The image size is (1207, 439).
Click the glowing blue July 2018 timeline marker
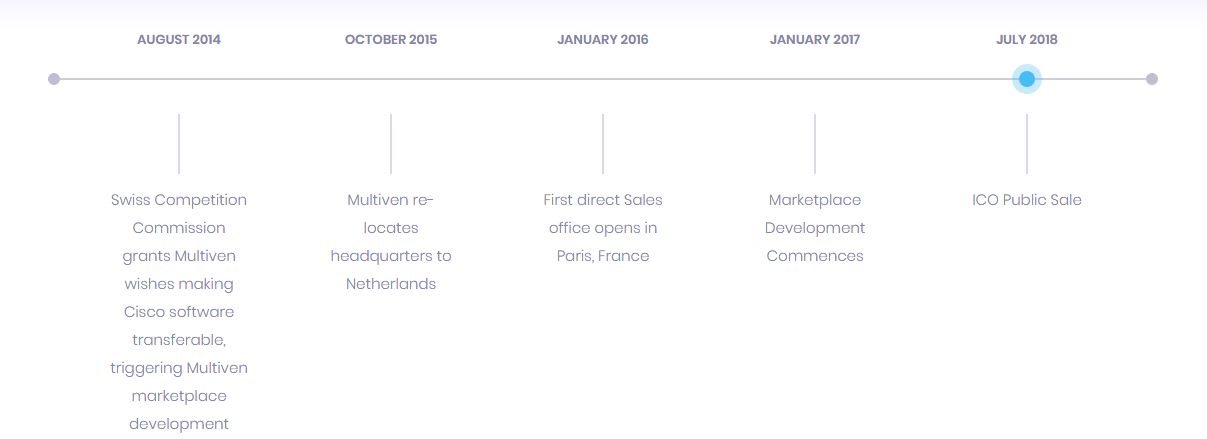1026,79
